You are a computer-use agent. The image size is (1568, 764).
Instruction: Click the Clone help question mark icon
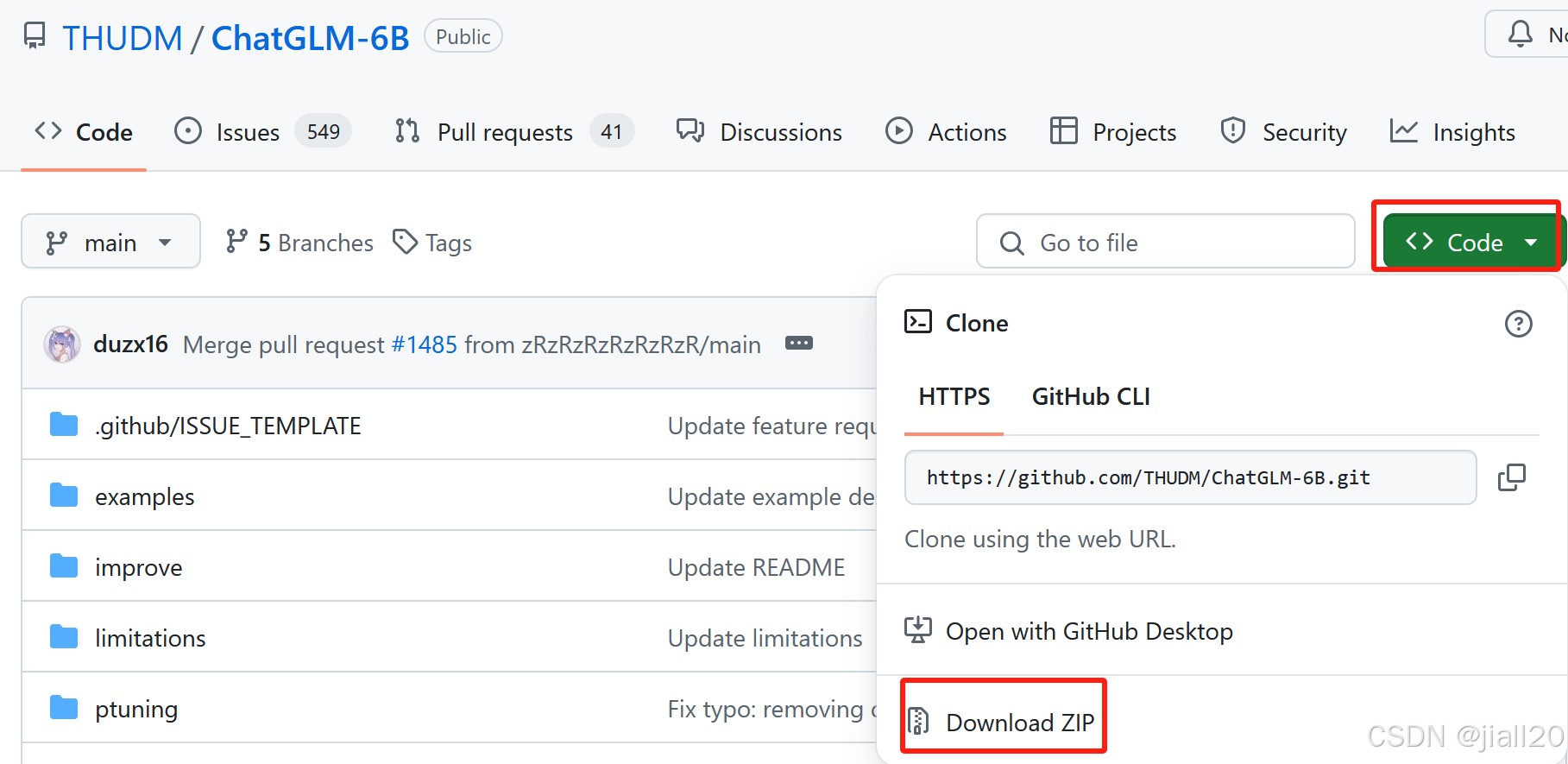point(1518,324)
